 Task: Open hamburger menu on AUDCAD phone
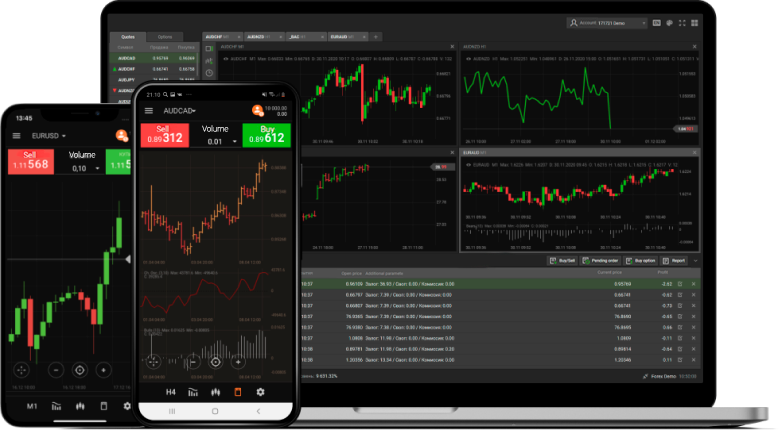click(150, 110)
